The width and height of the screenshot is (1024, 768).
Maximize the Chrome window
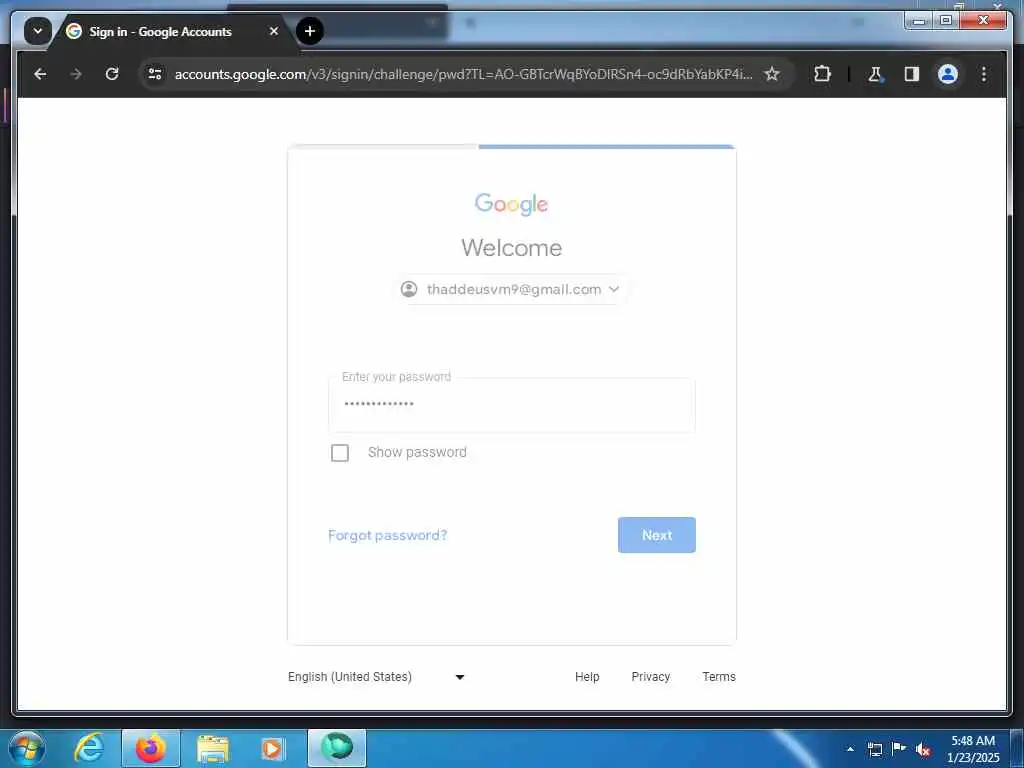coord(945,21)
